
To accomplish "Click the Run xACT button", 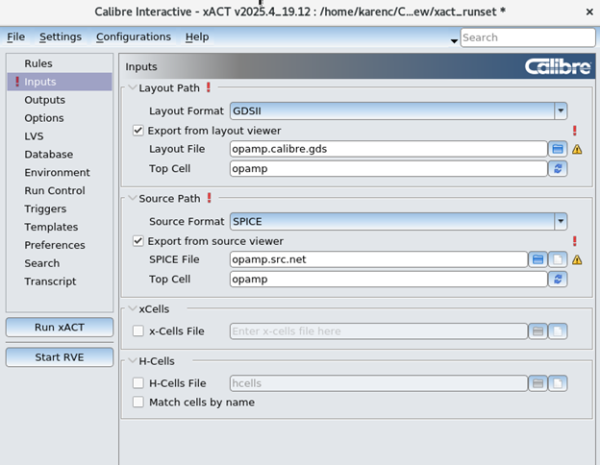I will pos(60,327).
